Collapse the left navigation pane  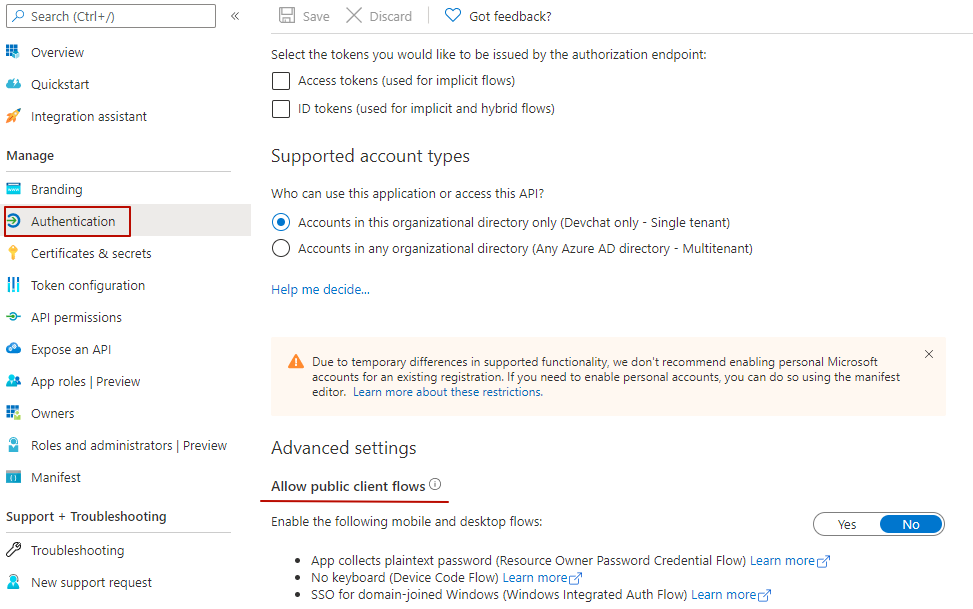pos(234,15)
